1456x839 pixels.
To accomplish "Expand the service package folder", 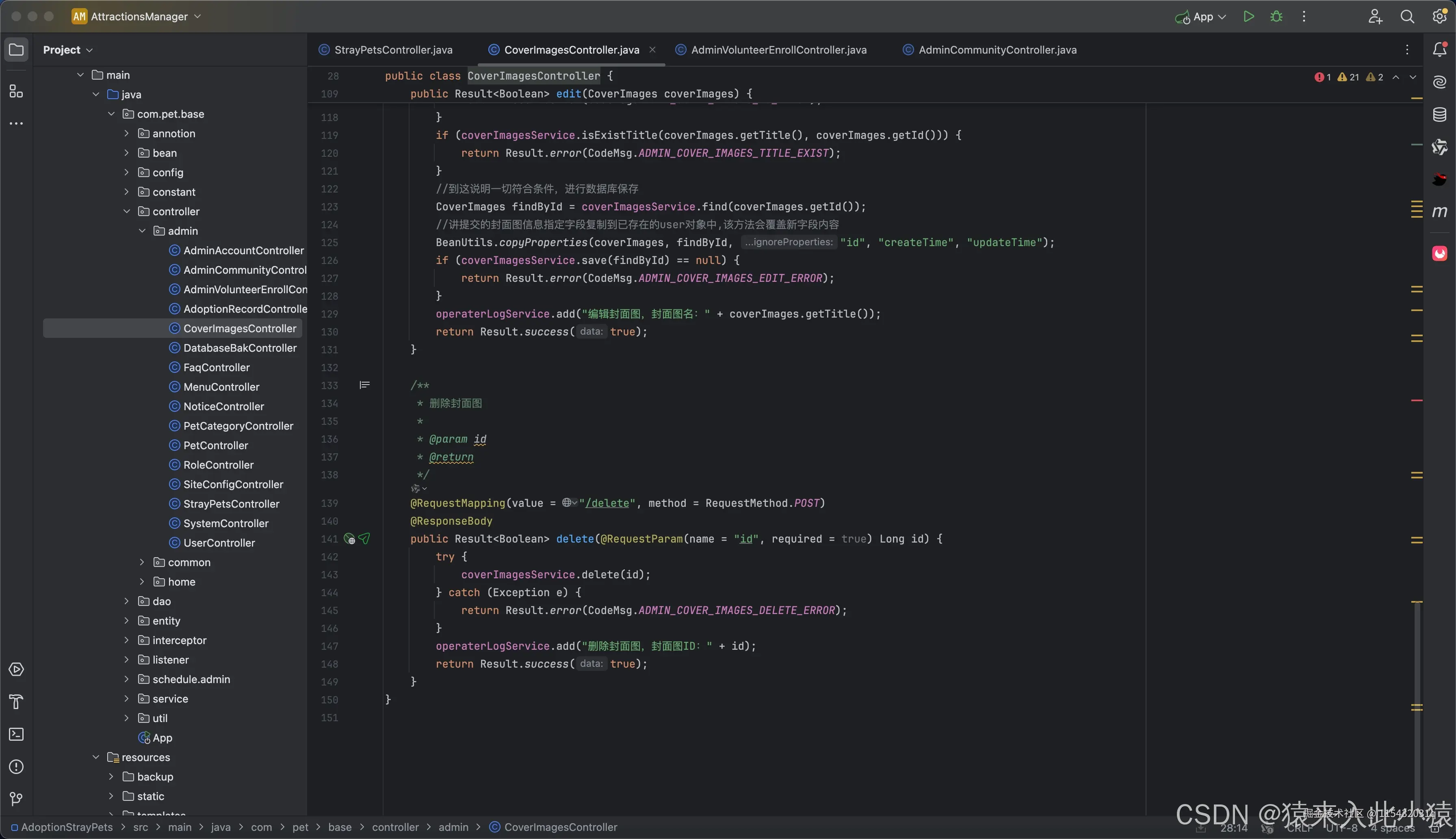I will [126, 699].
